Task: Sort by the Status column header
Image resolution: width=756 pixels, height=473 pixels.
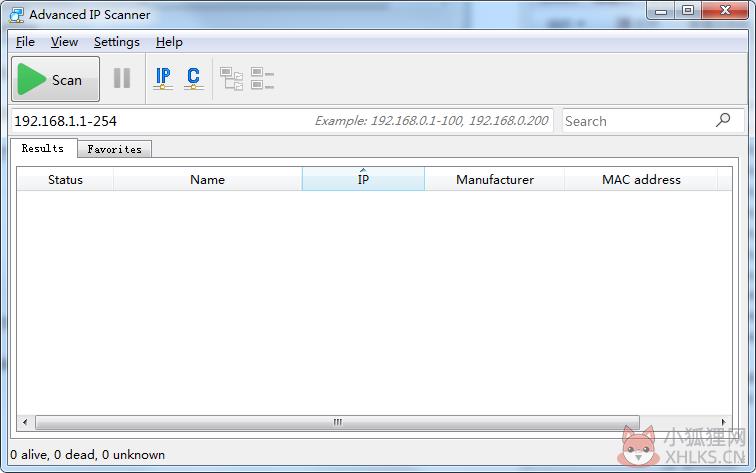Action: pyautogui.click(x=65, y=179)
